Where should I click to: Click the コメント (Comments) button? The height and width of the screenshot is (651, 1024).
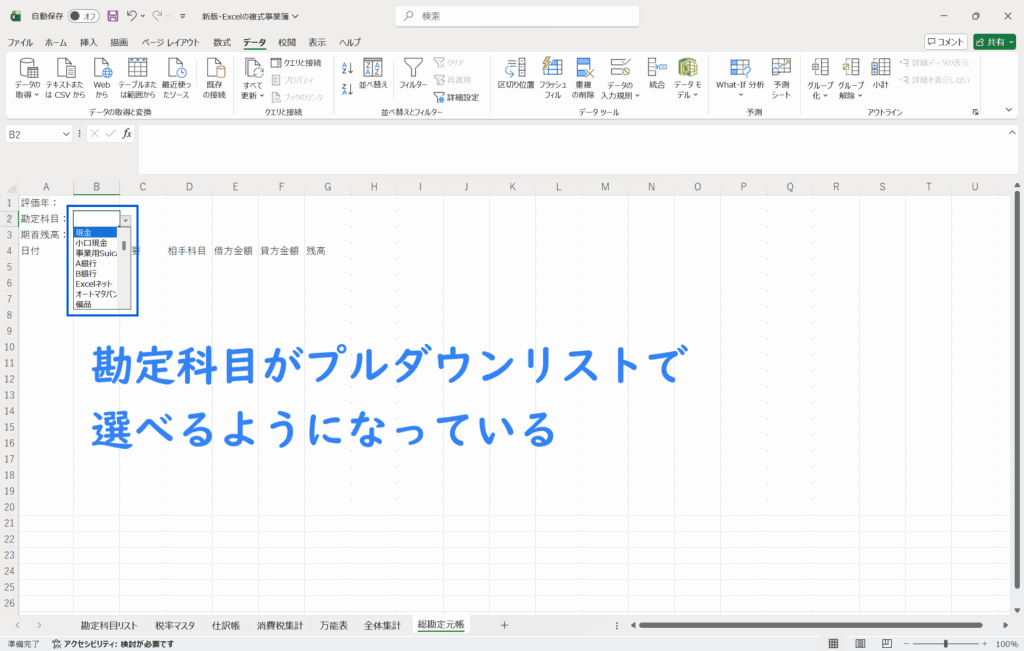946,42
